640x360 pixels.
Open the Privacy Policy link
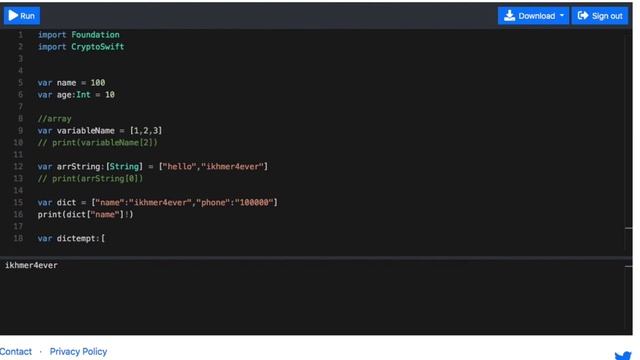(78, 351)
